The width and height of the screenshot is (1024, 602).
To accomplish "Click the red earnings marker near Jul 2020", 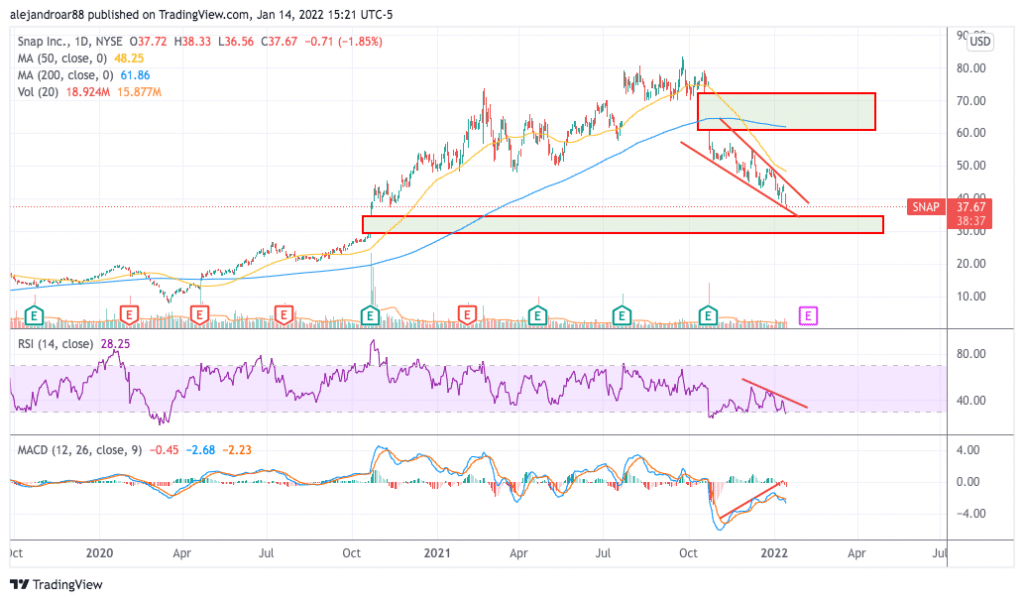I will (283, 316).
